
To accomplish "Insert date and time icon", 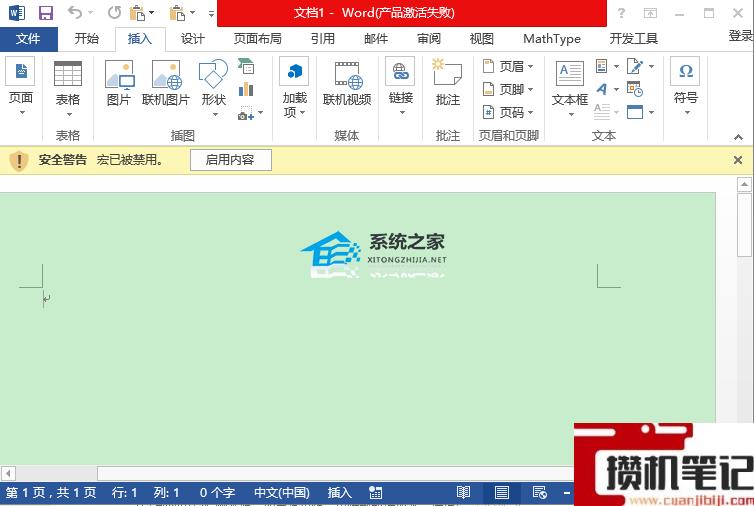I will click(635, 89).
